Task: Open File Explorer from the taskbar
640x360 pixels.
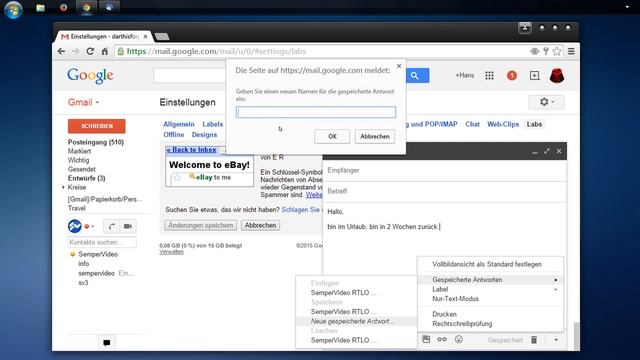Action: [x=40, y=8]
